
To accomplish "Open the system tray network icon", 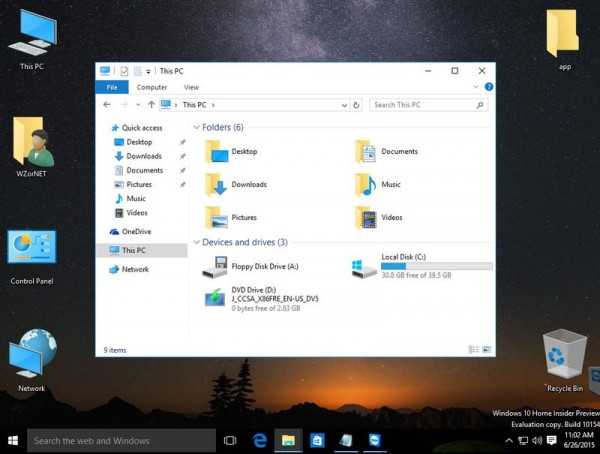I will [523, 441].
